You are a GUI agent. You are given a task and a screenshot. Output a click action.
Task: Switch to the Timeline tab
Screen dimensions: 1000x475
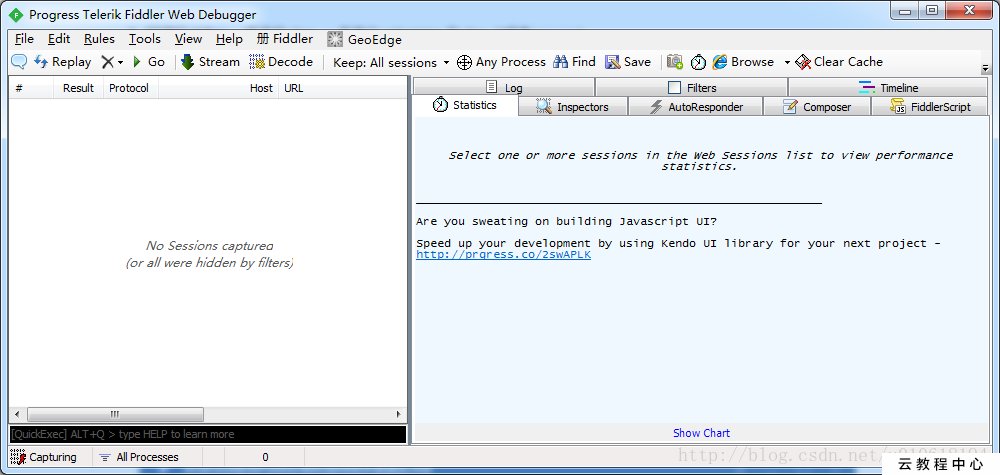tap(888, 87)
